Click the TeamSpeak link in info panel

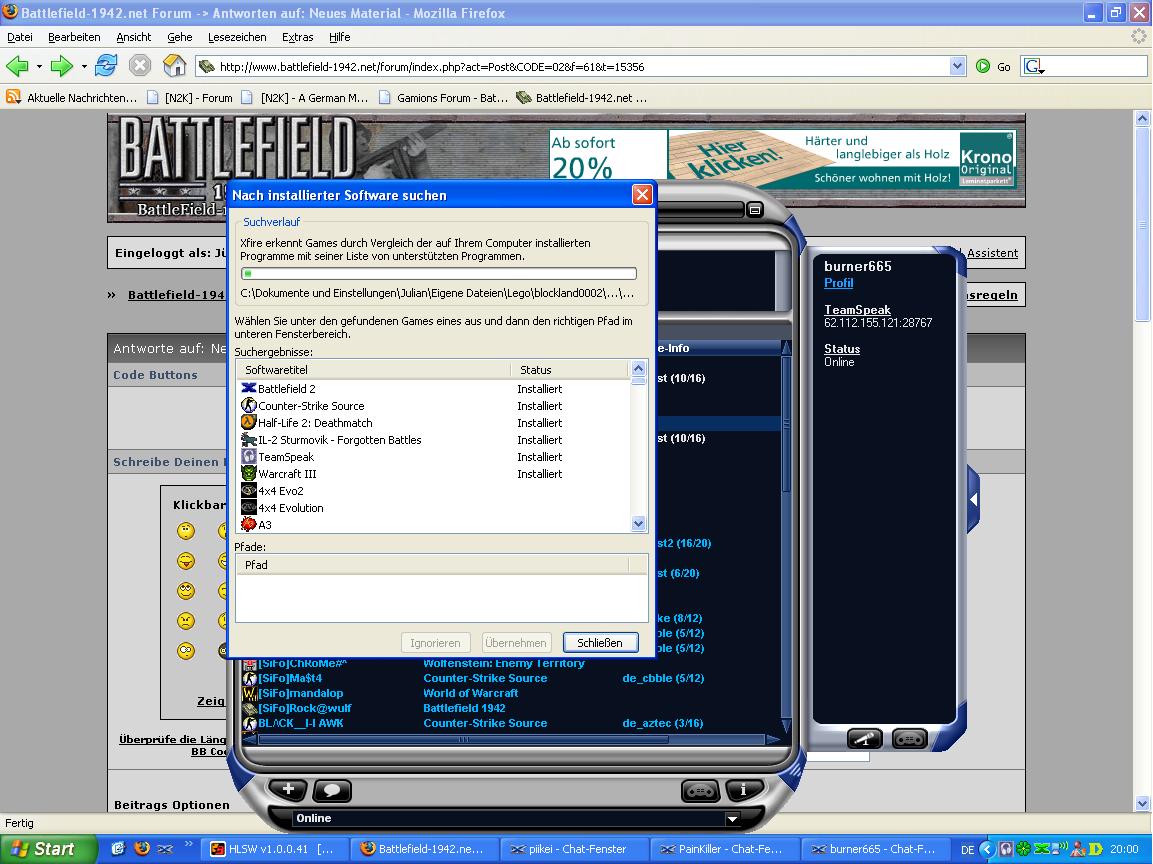click(857, 310)
